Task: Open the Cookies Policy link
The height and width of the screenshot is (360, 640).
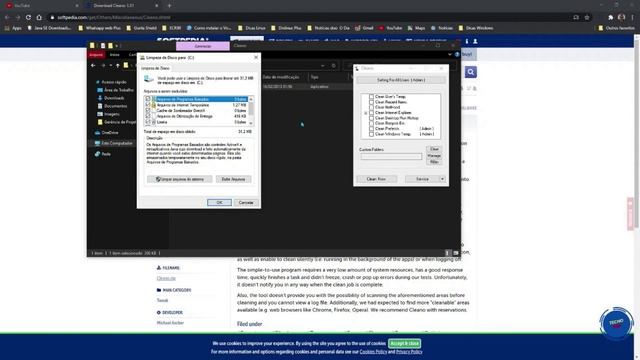Action: click(x=373, y=352)
